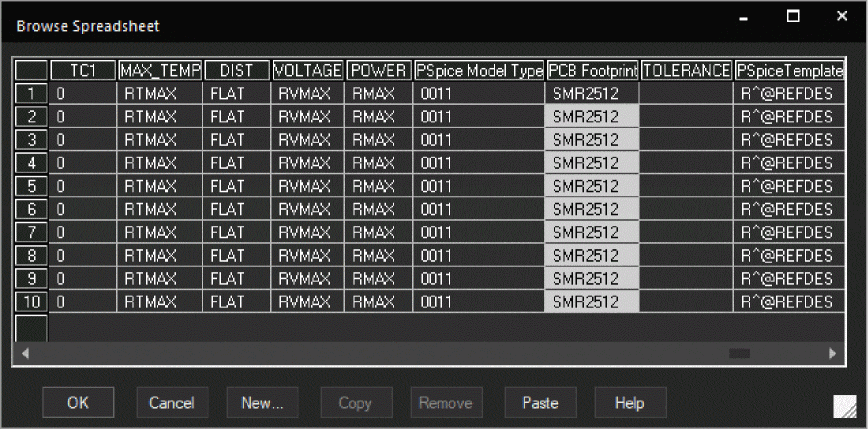868x429 pixels.
Task: Click 0011 model type cell in row 7
Action: click(x=479, y=232)
